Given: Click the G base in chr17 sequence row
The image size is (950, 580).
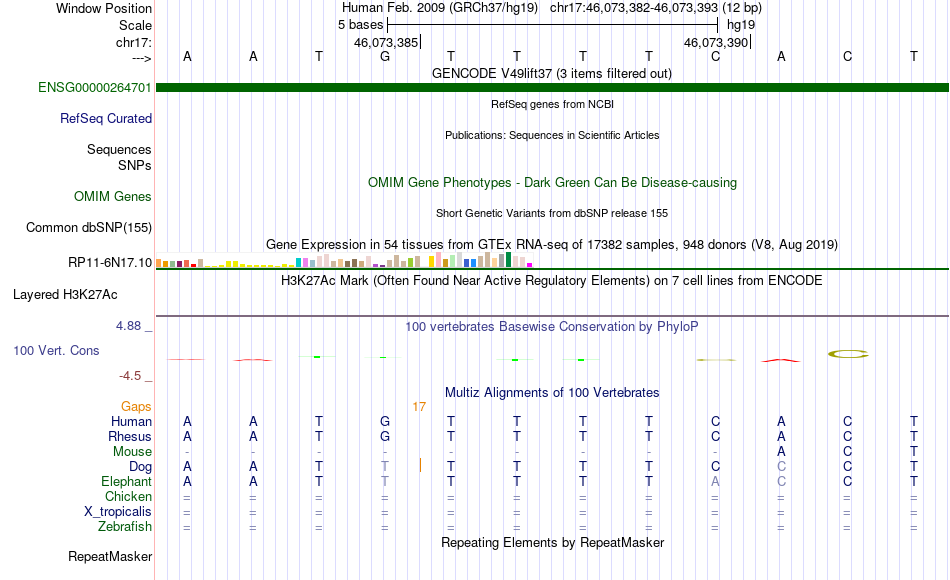Looking at the screenshot, I should click(385, 57).
